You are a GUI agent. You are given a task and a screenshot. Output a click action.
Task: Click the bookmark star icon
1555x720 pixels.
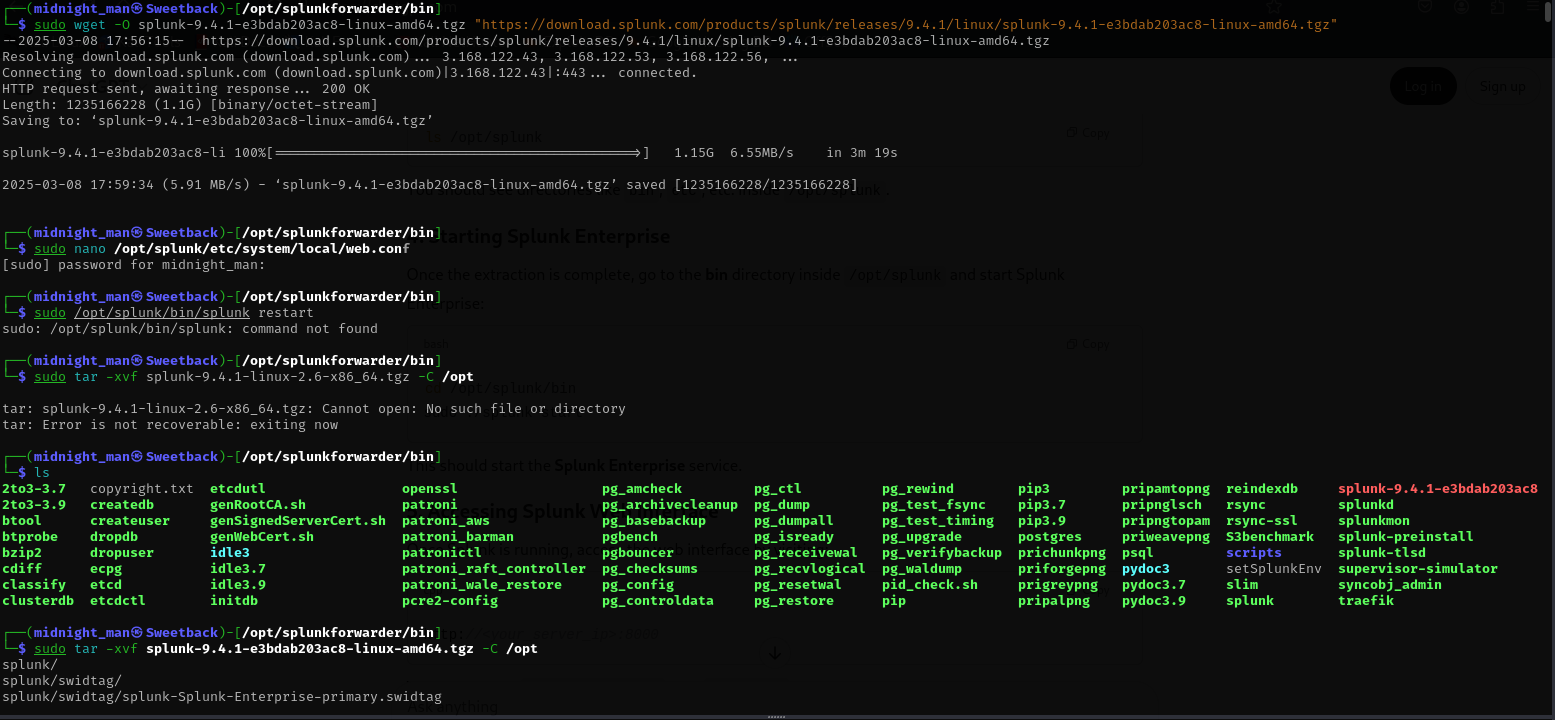(x=1273, y=6)
